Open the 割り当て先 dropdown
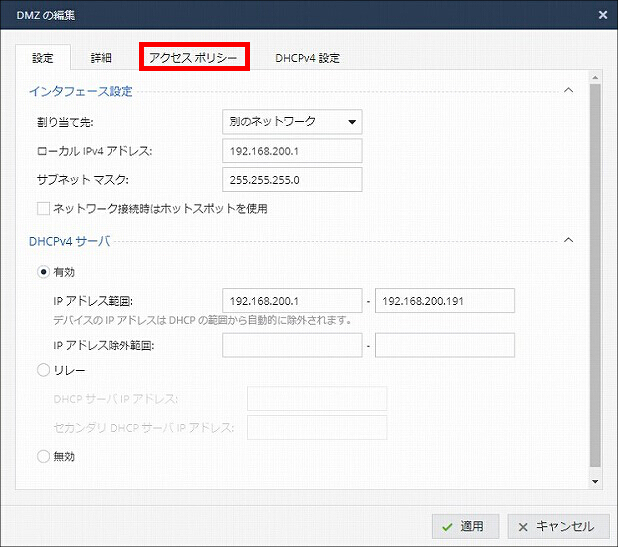The image size is (618, 547). [x=292, y=122]
